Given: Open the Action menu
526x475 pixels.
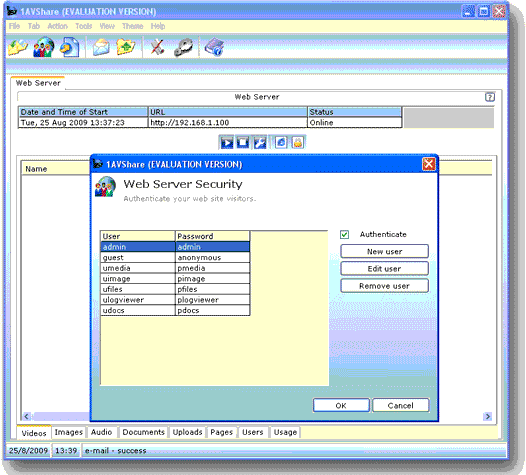Looking at the screenshot, I should 57,26.
